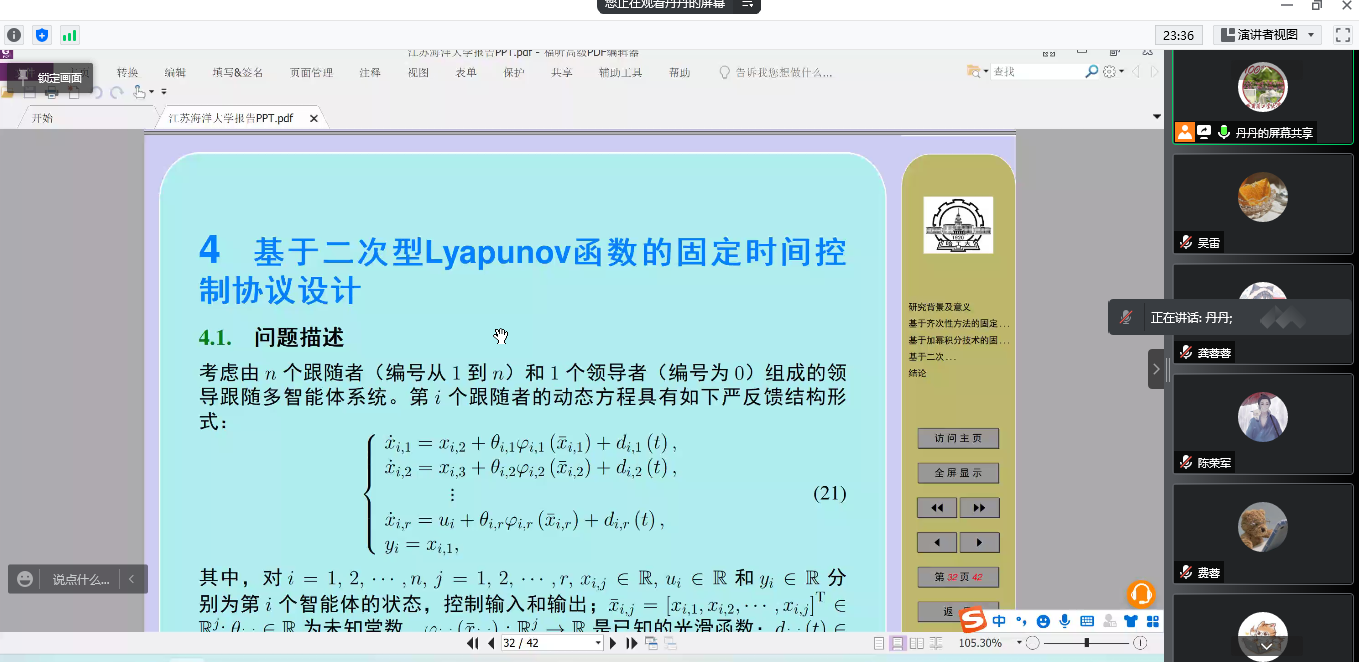Switch to single page view mode

click(880, 643)
